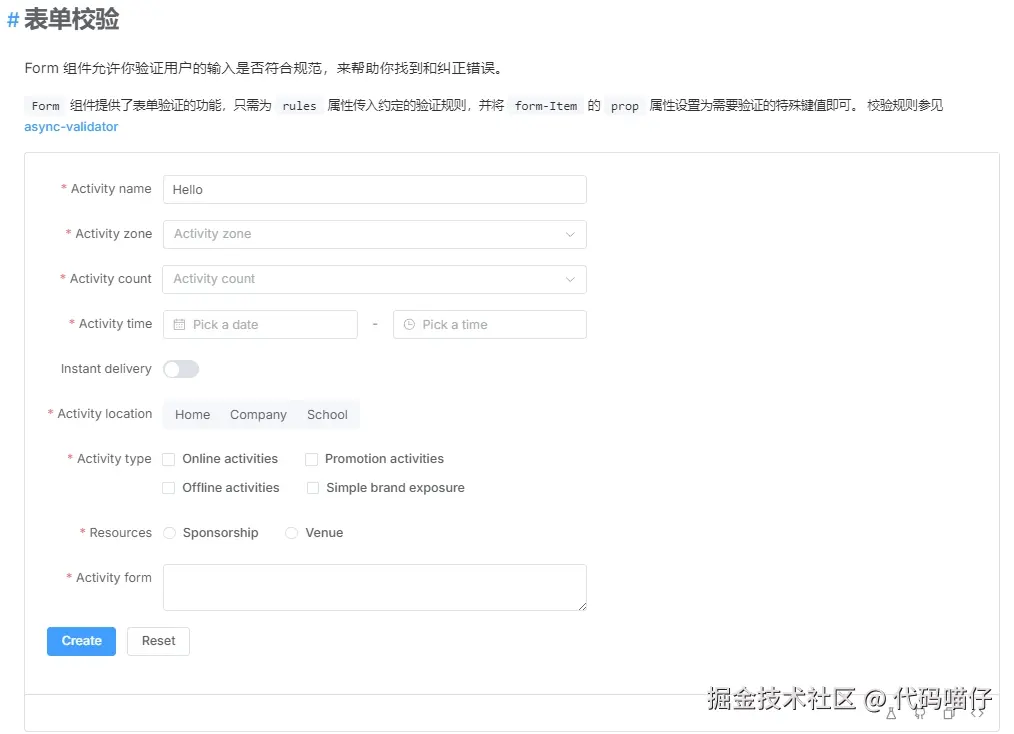Open the Activity count dropdown

tap(374, 279)
